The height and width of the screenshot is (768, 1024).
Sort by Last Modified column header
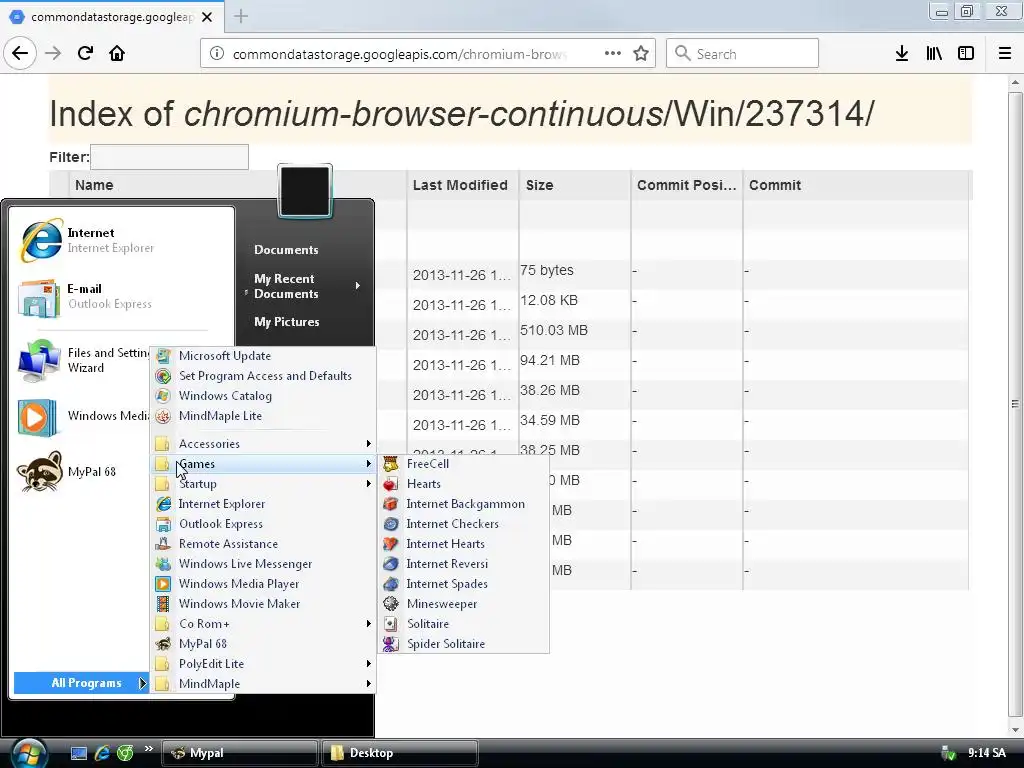click(x=463, y=185)
